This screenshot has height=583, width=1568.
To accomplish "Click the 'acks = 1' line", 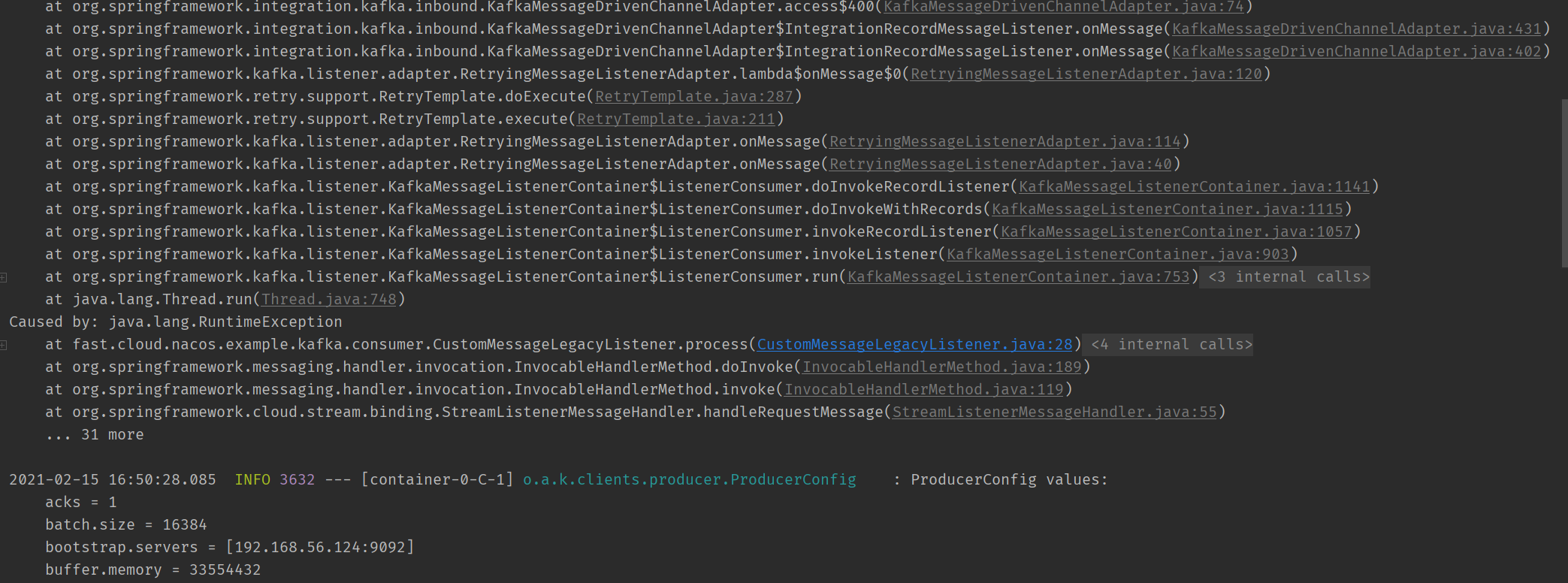I will pos(80,503).
